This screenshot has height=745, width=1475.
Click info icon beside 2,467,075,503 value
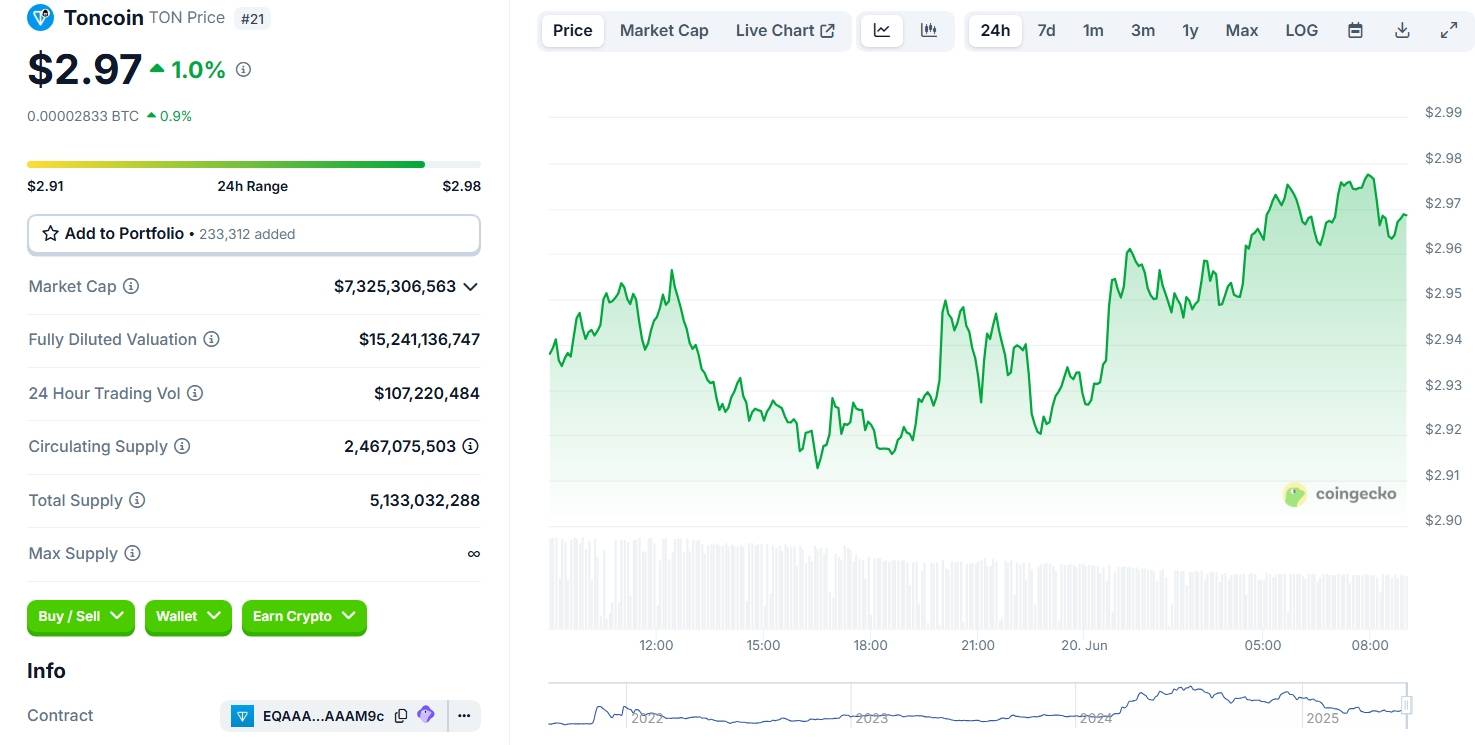(x=470, y=446)
